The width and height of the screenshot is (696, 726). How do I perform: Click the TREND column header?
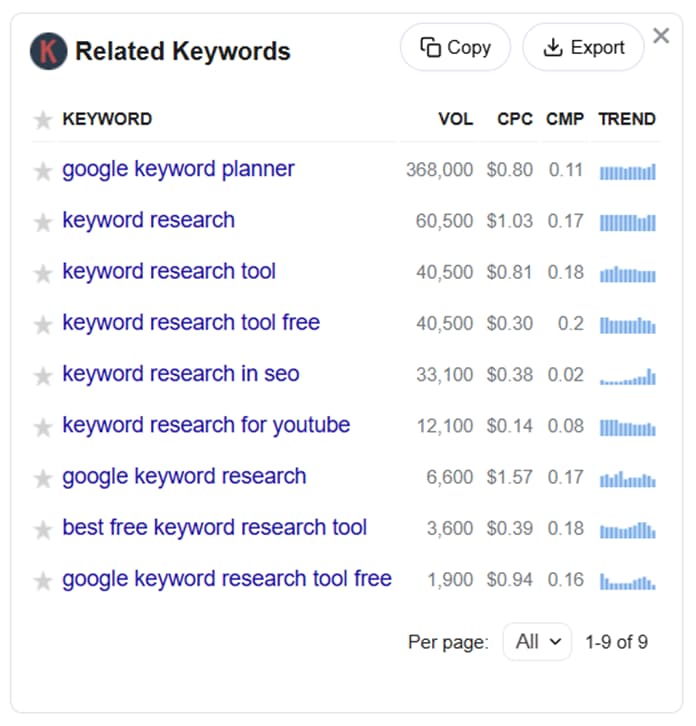627,119
